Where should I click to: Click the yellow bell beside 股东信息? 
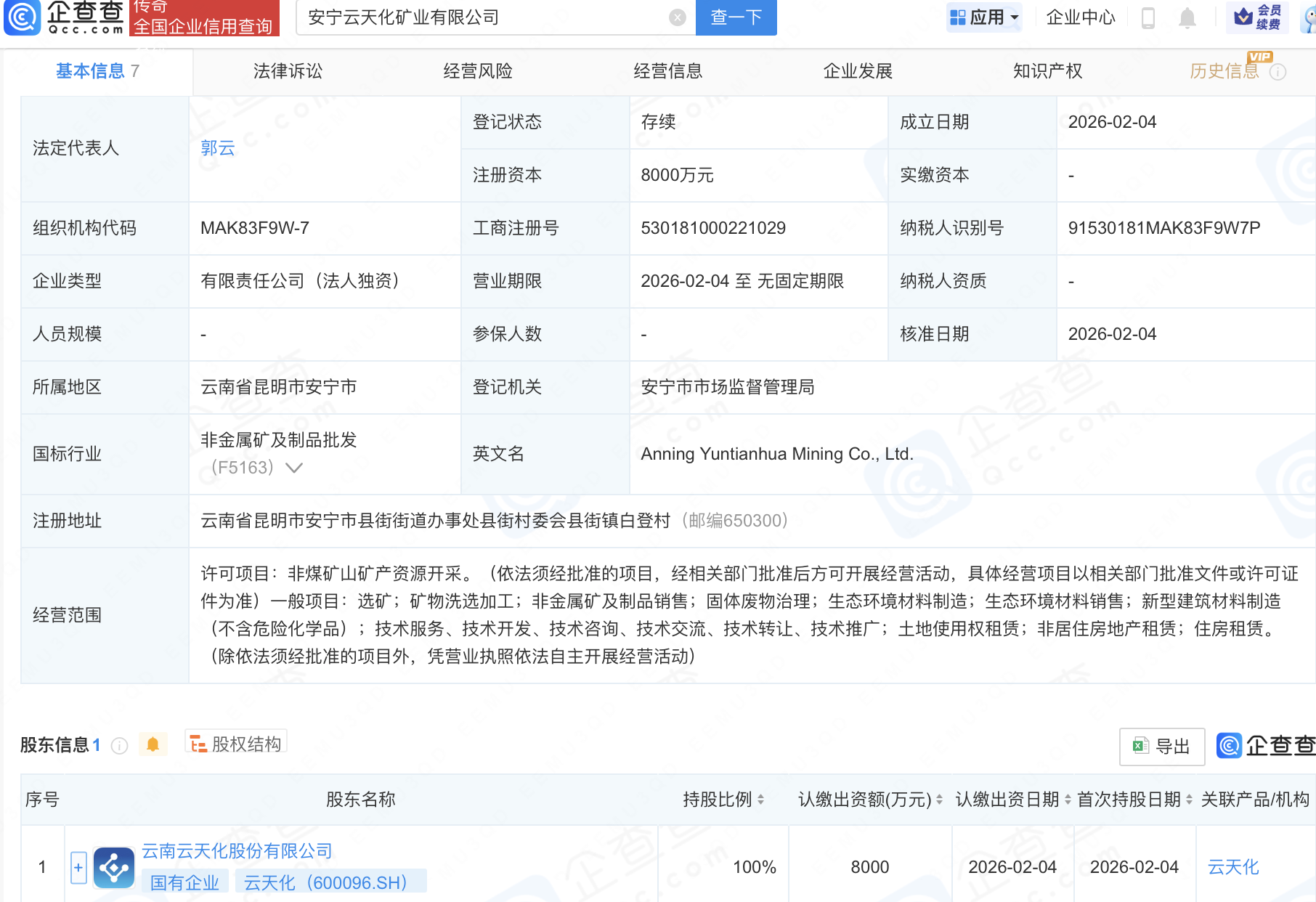click(153, 744)
